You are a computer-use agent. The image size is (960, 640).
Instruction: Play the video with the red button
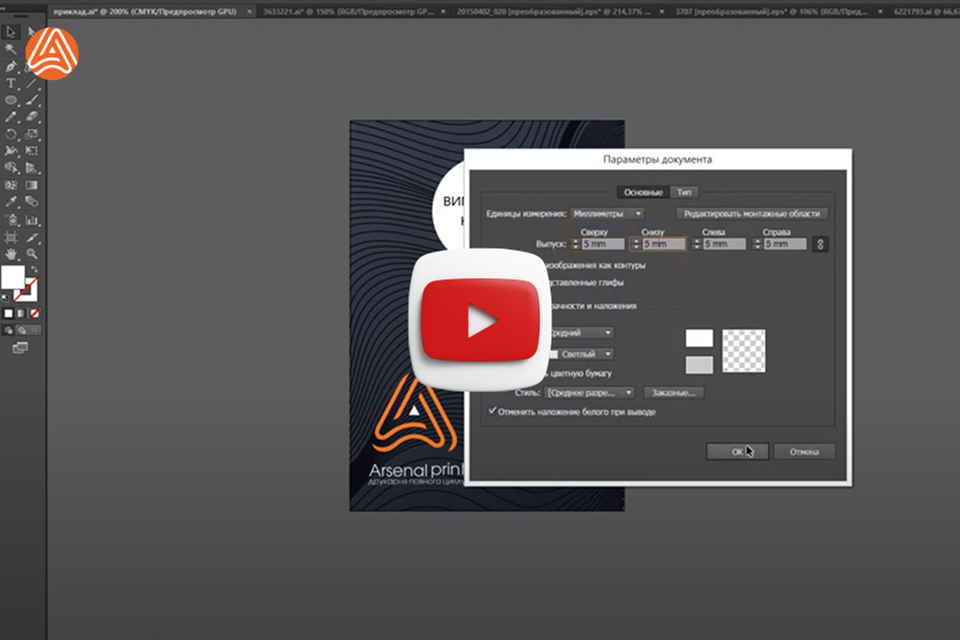coord(479,320)
